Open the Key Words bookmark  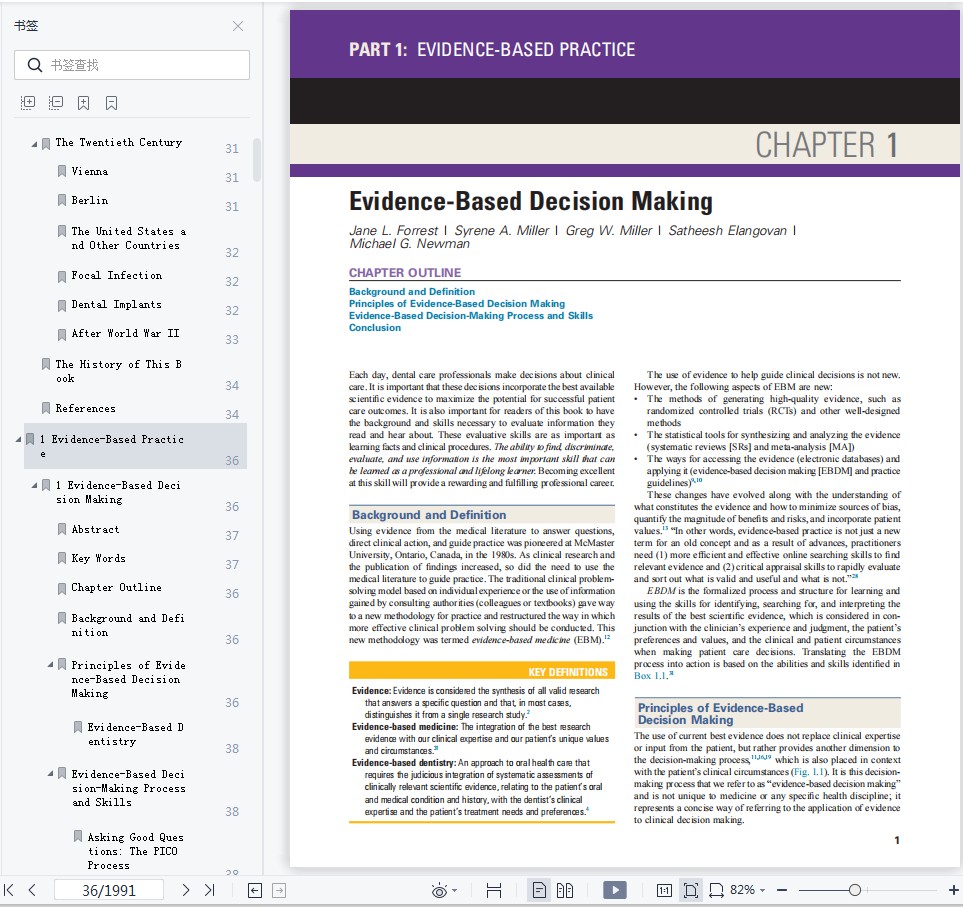(98, 558)
